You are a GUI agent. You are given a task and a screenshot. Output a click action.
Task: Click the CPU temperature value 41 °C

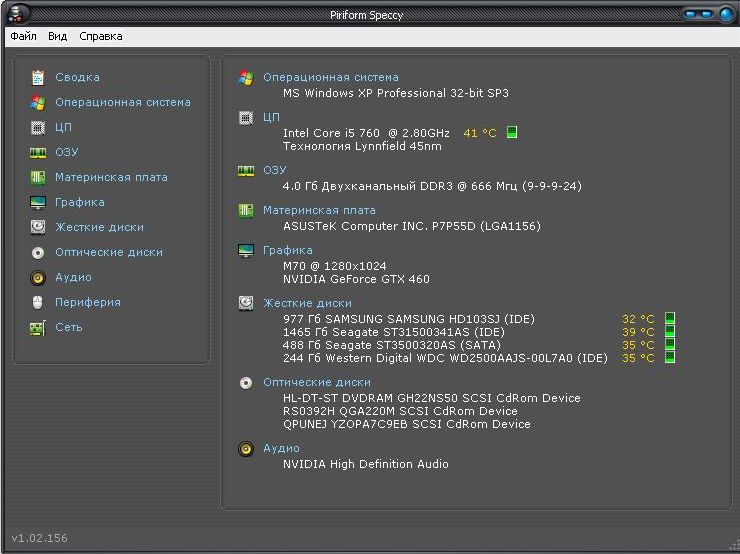[480, 133]
